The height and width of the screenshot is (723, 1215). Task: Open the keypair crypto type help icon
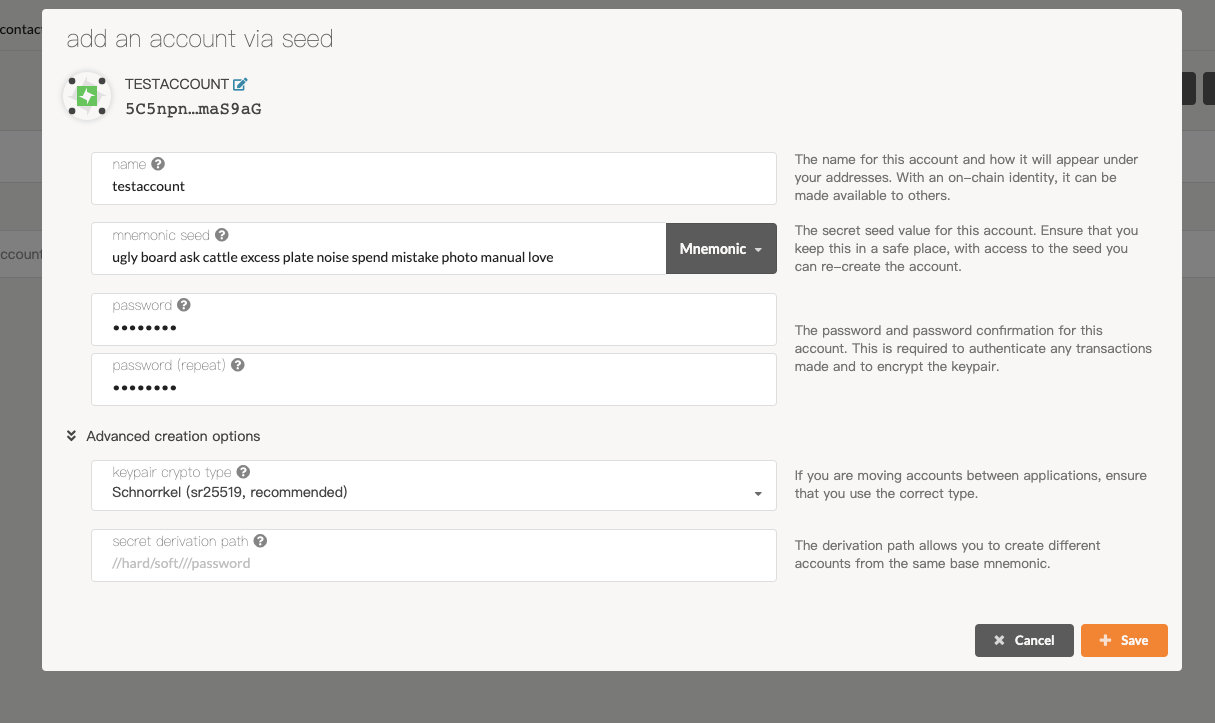[243, 472]
